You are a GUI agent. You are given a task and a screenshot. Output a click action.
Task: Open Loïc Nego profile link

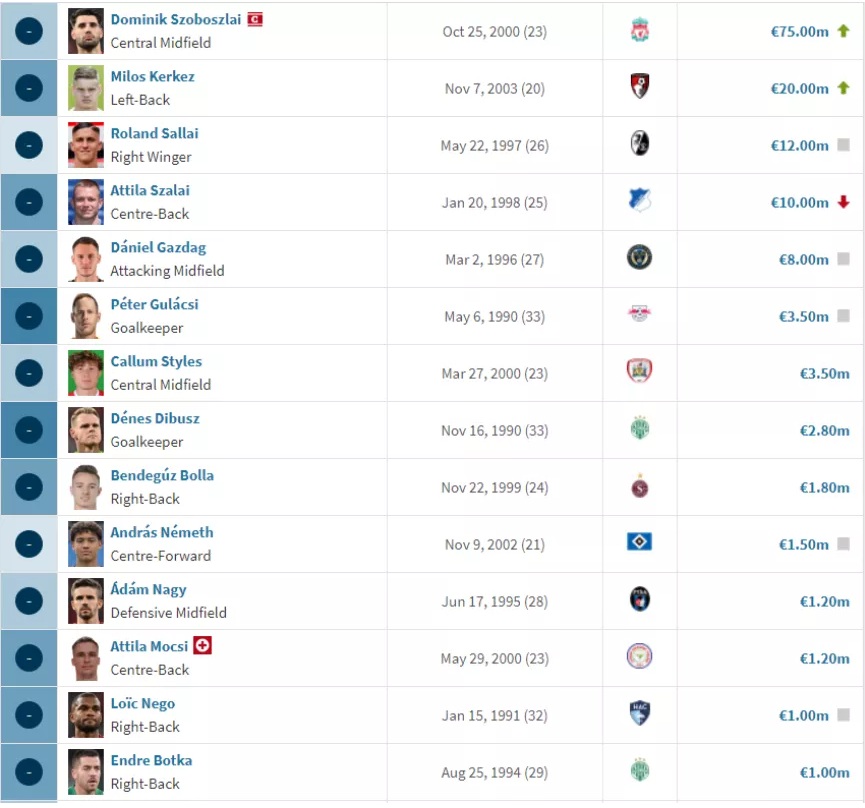pos(143,703)
